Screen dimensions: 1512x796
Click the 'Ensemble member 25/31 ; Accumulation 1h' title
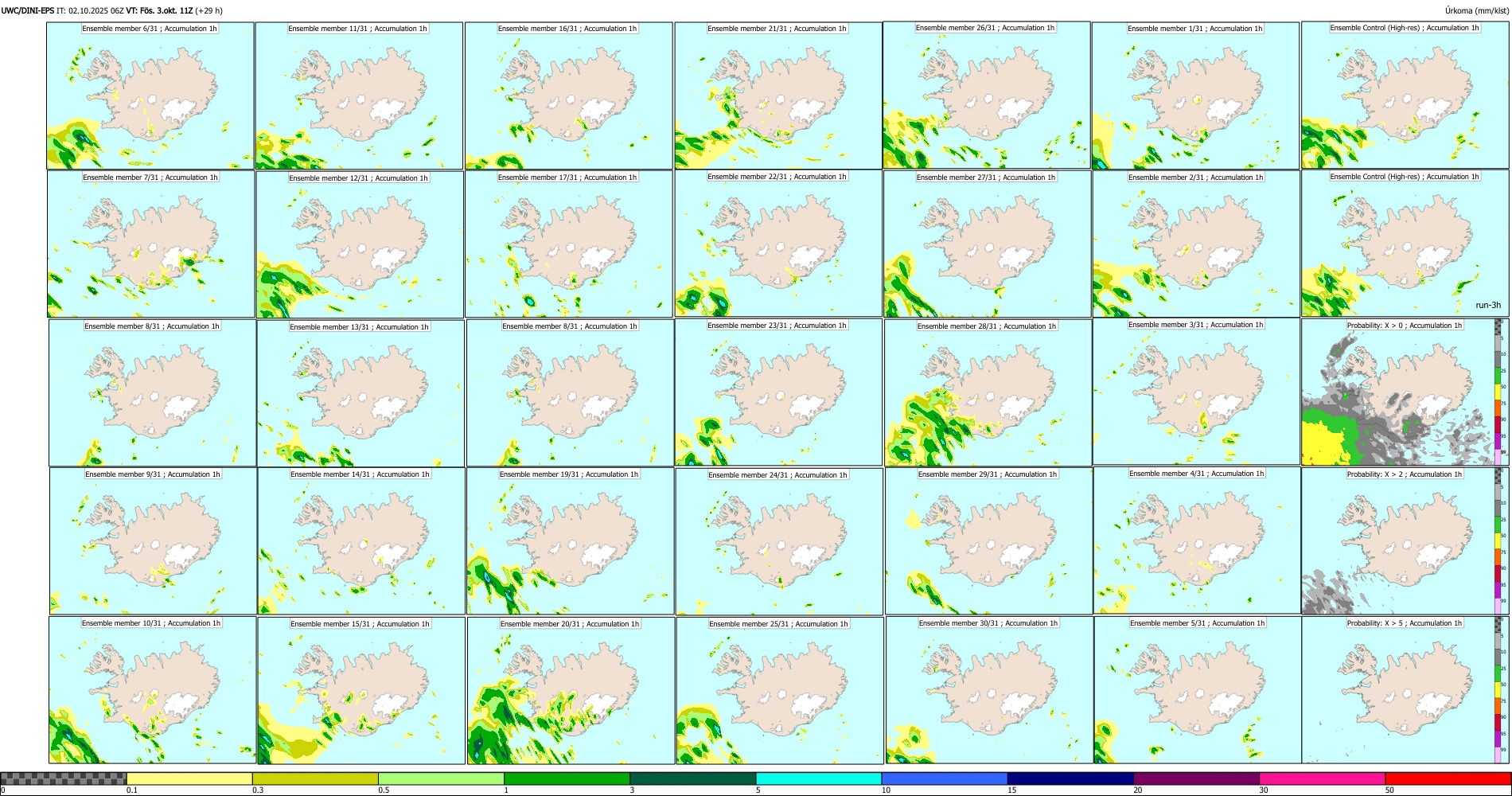point(778,624)
